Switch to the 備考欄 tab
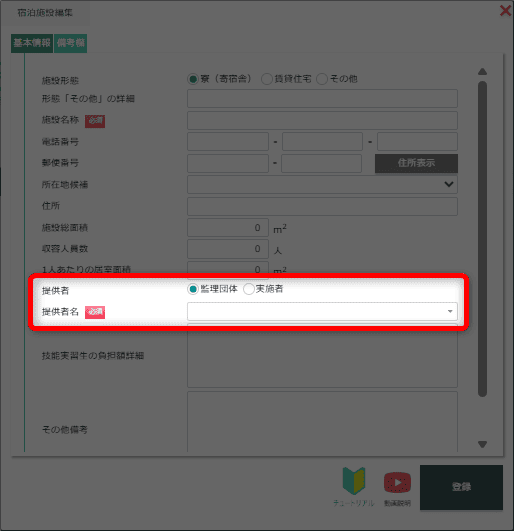 71,43
